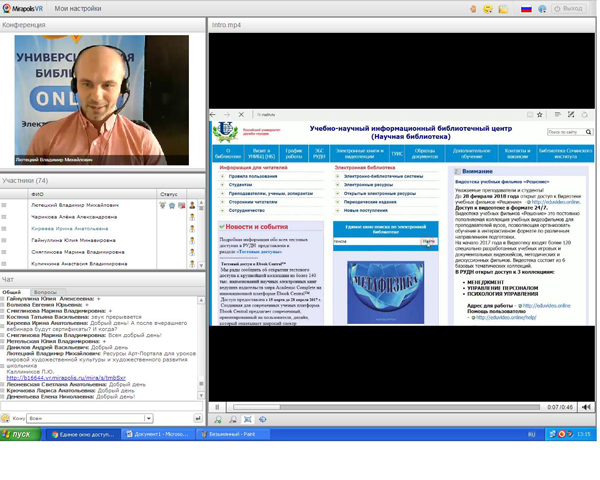Open the Мои настройки menu
The width and height of the screenshot is (600, 480).
(78, 8)
